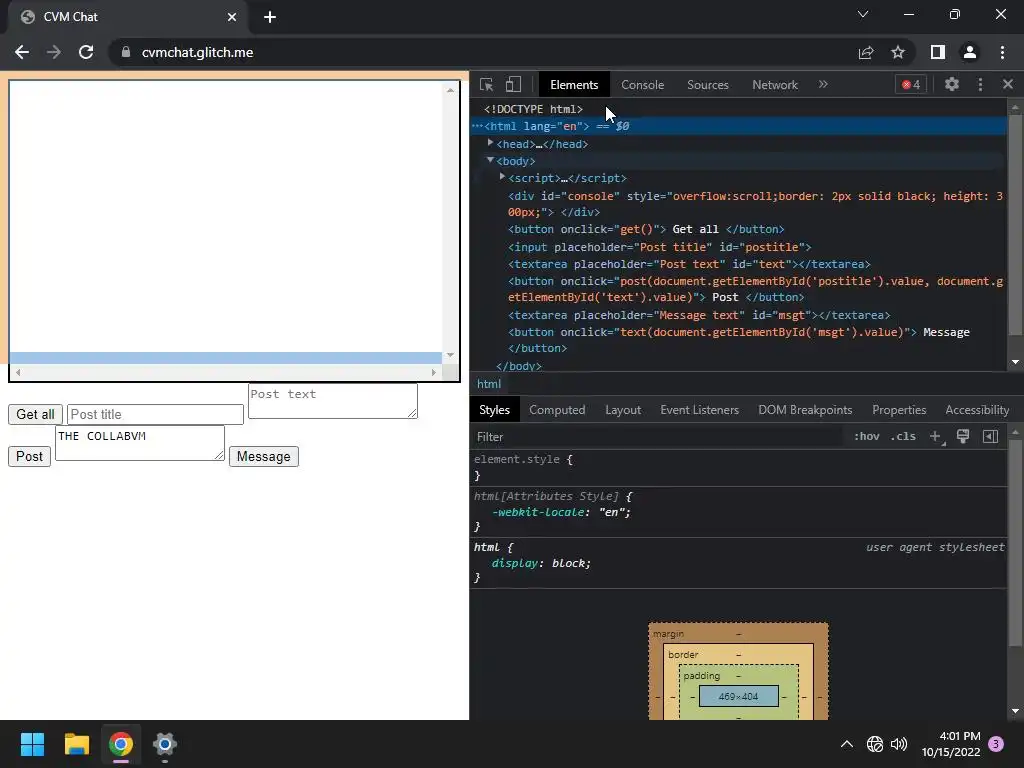This screenshot has height=768, width=1024.
Task: Select the html breadcrumb item
Action: (488, 384)
